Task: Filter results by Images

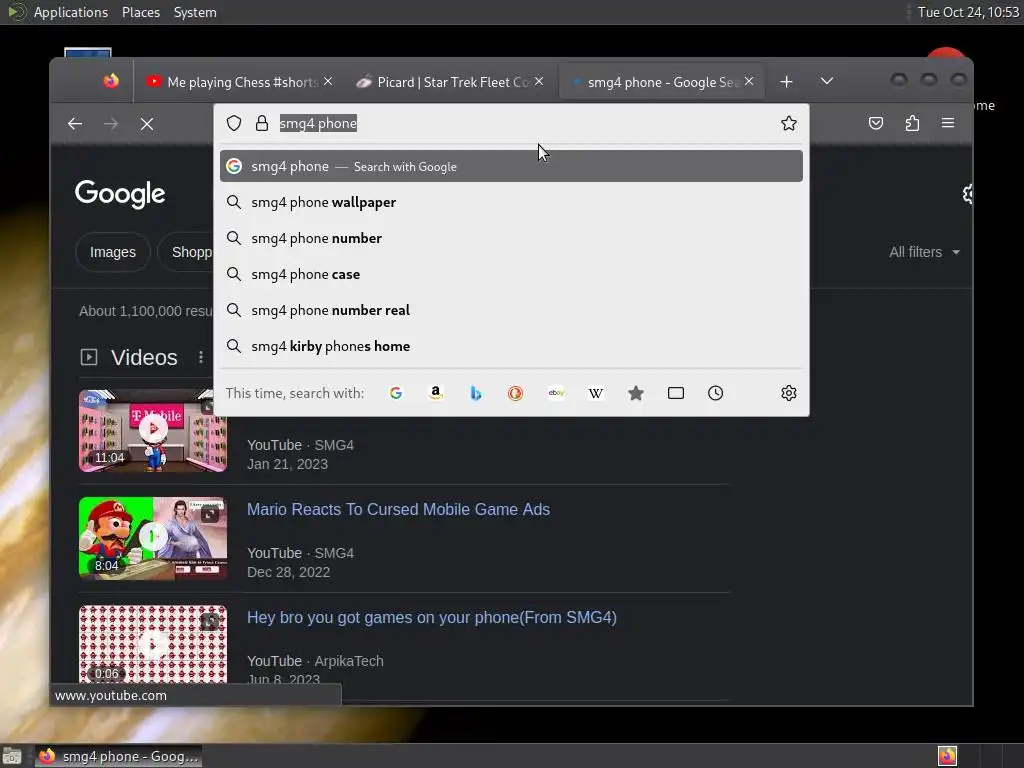Action: click(x=113, y=252)
